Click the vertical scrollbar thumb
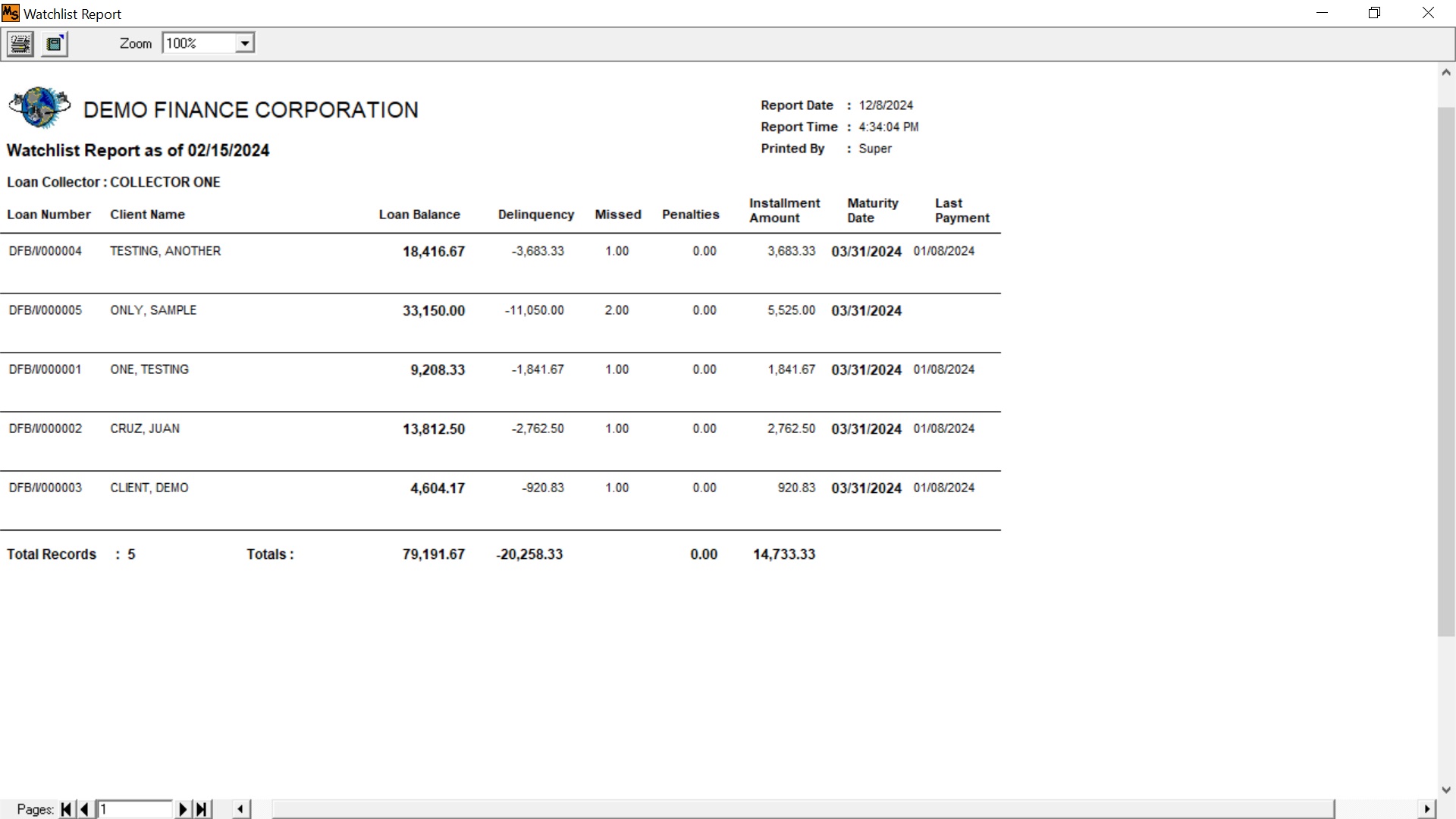This screenshot has height=819, width=1456. click(1445, 372)
